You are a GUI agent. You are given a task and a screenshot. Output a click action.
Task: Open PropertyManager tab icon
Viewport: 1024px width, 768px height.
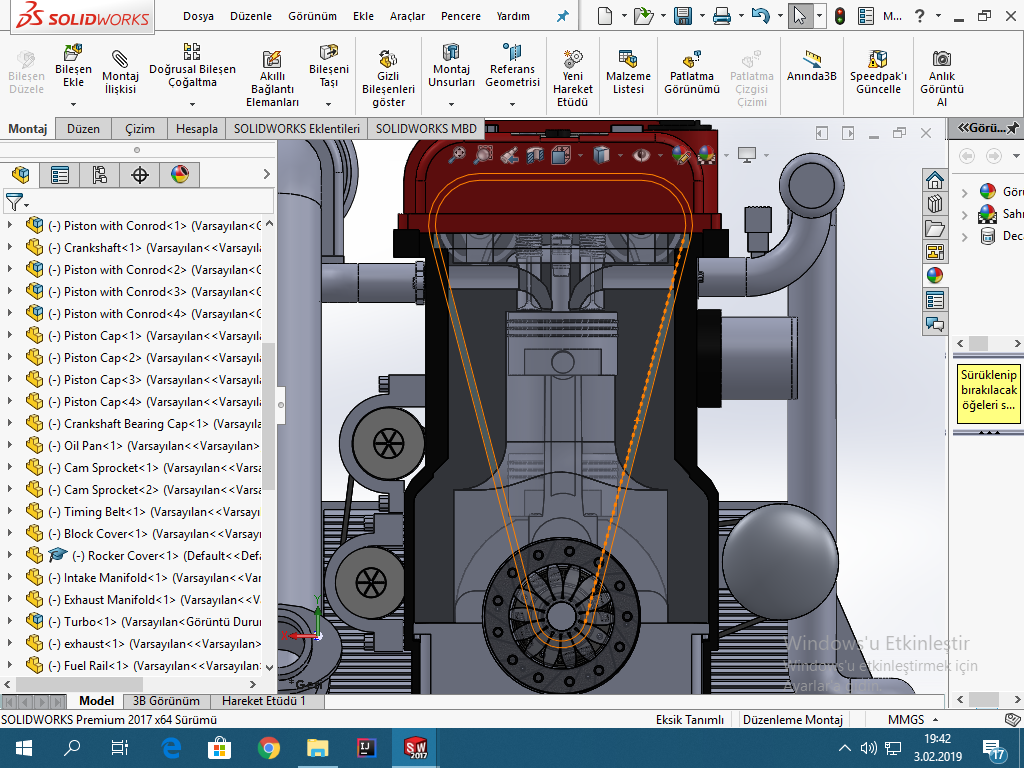[x=59, y=175]
